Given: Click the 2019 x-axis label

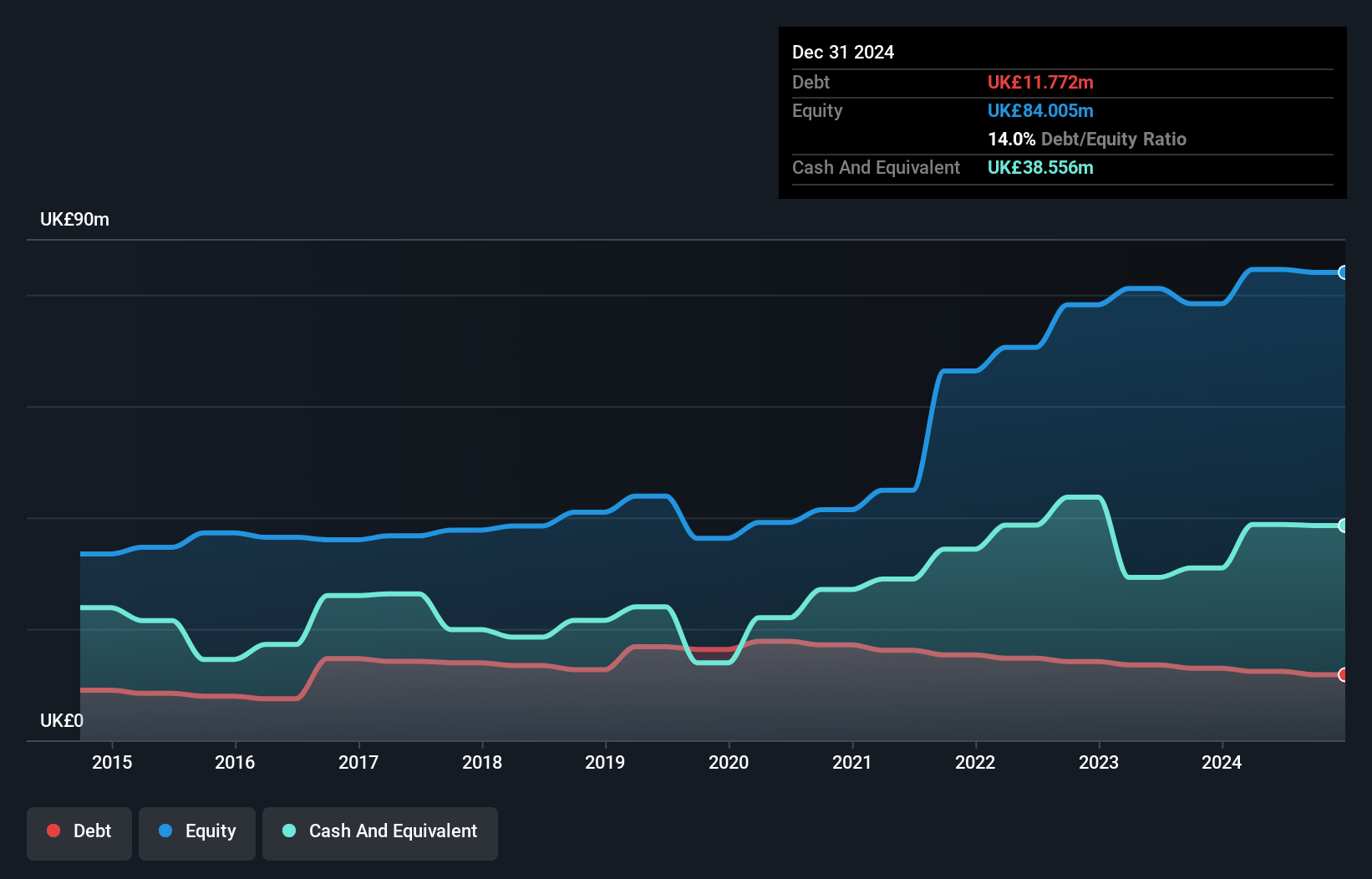Looking at the screenshot, I should (605, 762).
